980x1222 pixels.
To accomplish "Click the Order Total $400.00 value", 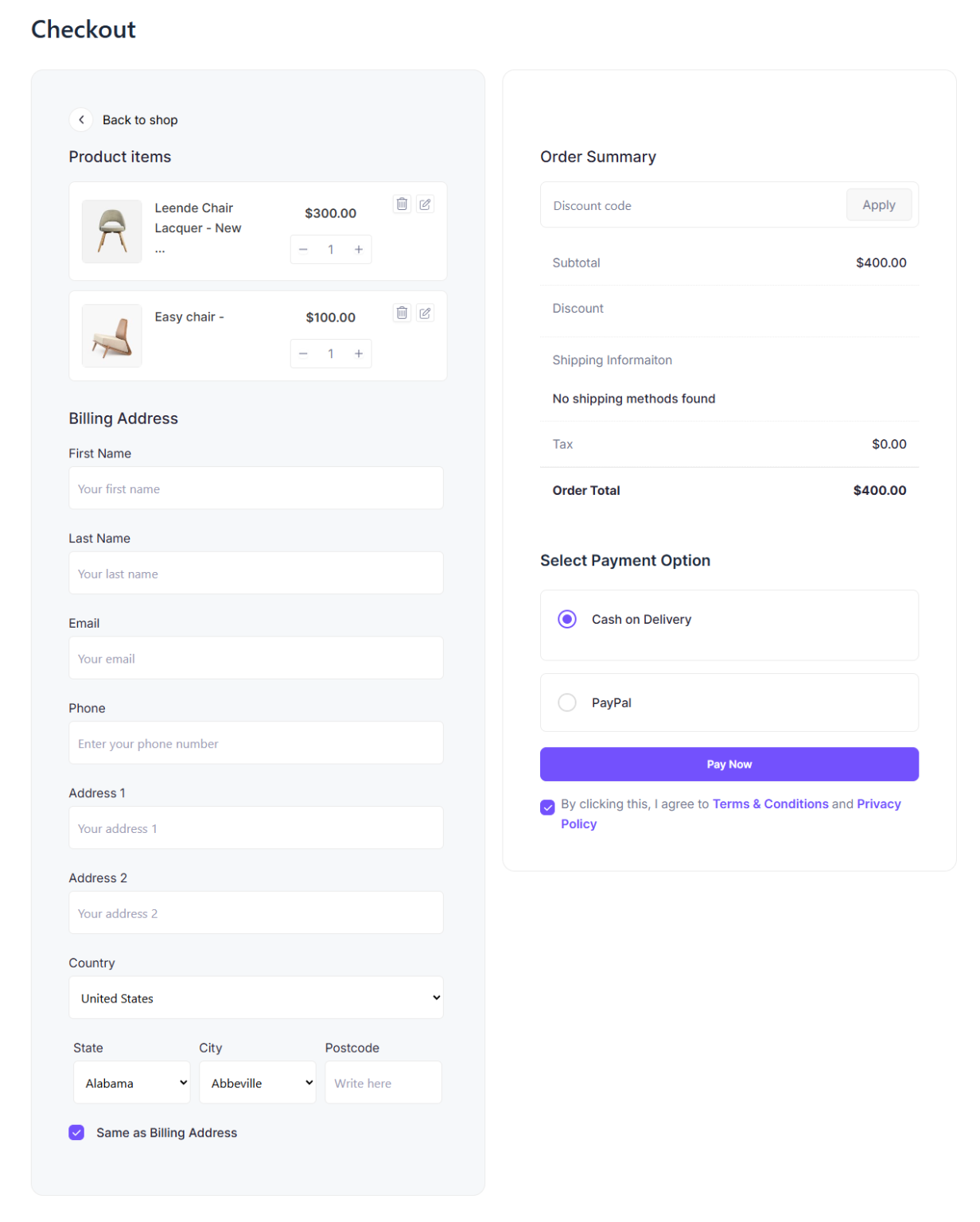I will pos(880,490).
